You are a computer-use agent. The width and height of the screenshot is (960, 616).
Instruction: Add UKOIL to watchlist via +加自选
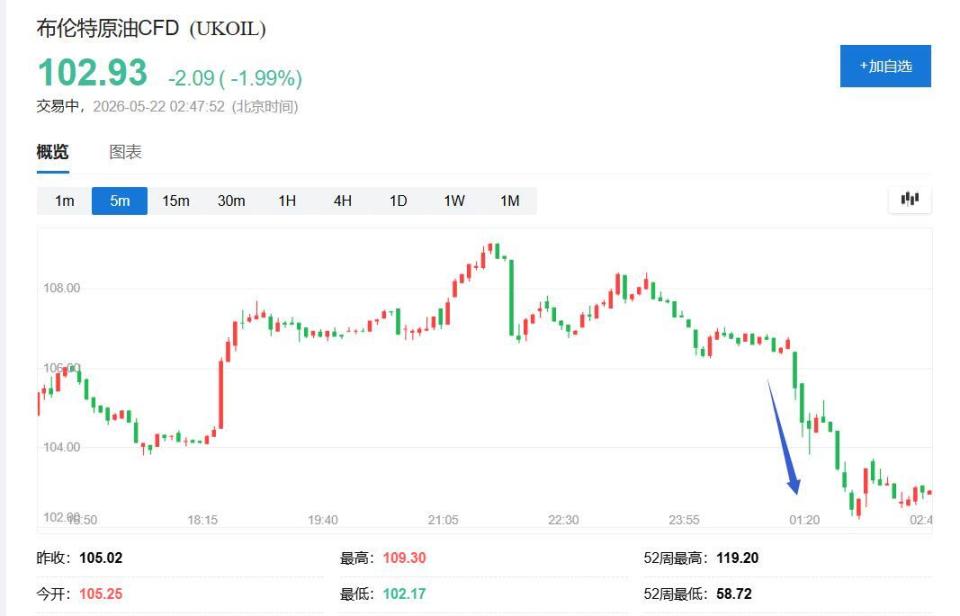885,66
